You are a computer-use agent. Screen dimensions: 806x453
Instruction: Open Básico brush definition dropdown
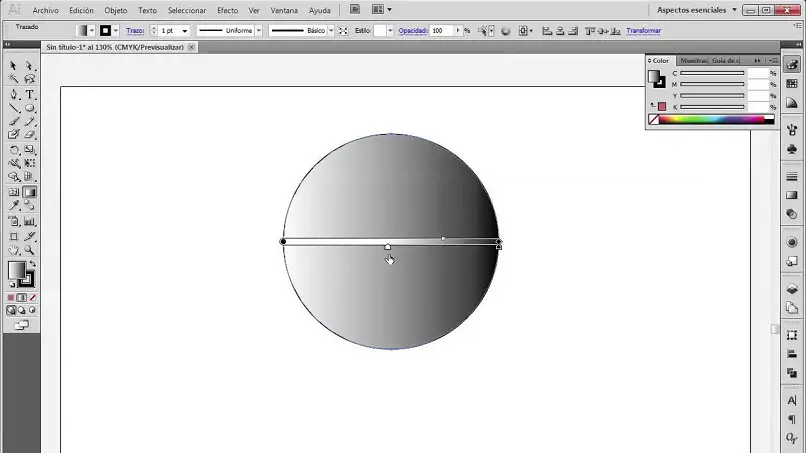pos(331,31)
